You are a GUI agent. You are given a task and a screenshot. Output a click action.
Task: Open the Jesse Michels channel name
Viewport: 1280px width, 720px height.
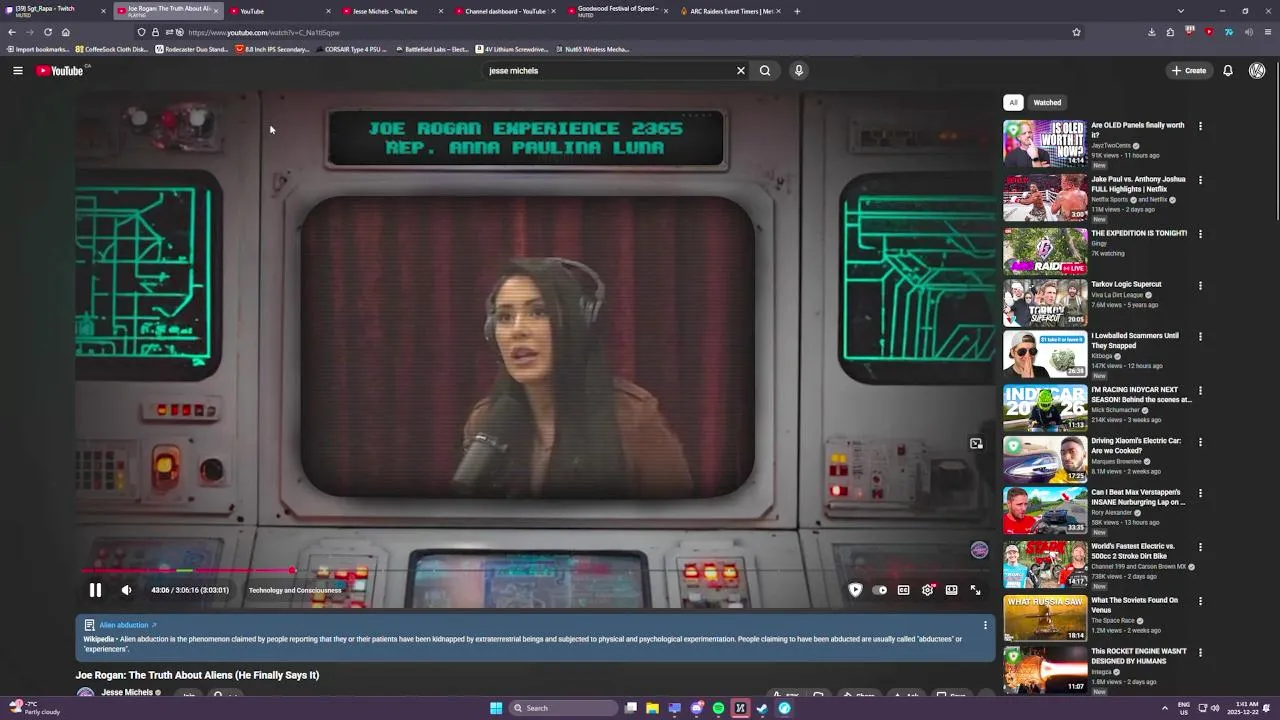click(127, 692)
